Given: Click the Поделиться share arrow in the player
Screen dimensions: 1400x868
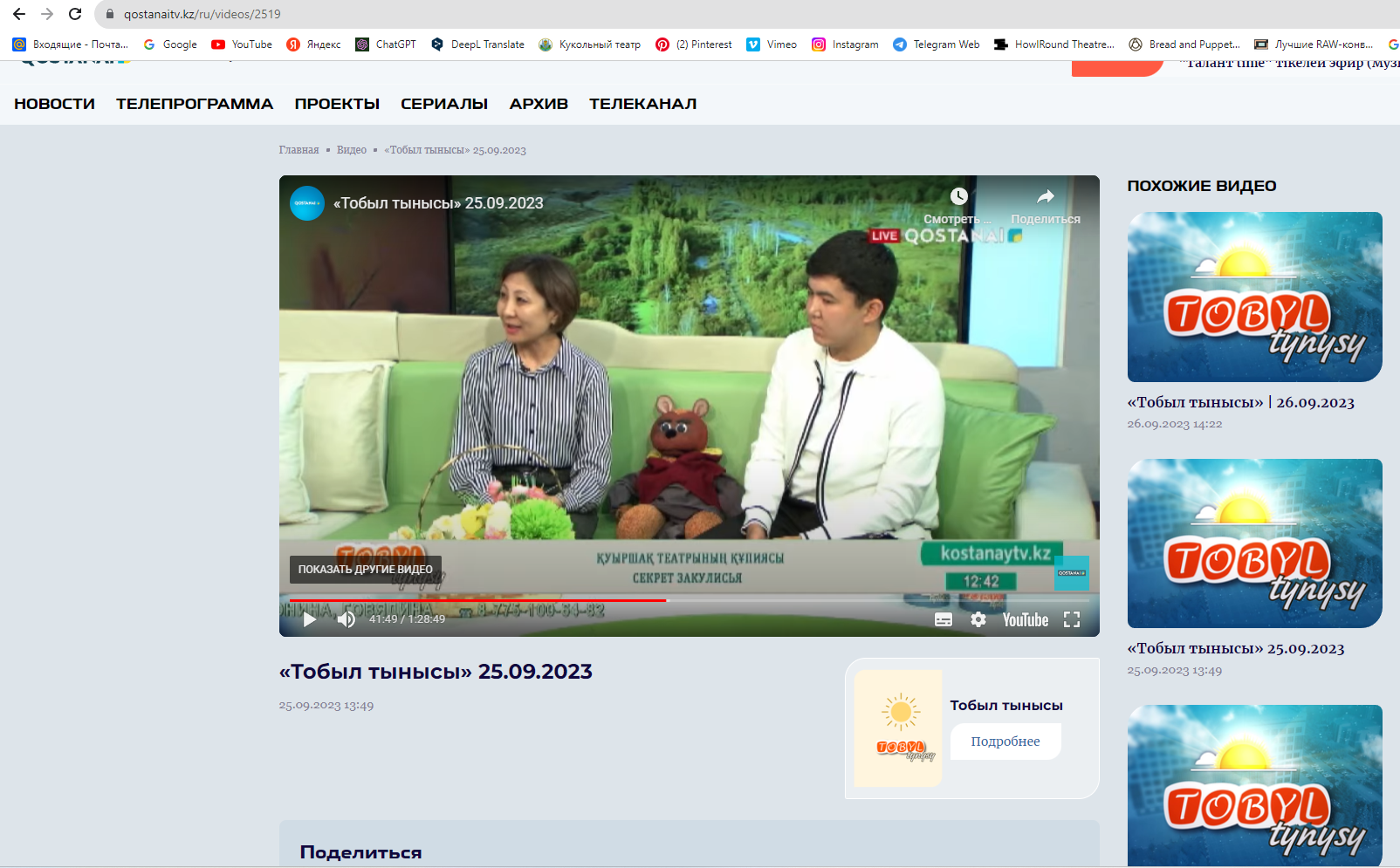Looking at the screenshot, I should 1046,196.
